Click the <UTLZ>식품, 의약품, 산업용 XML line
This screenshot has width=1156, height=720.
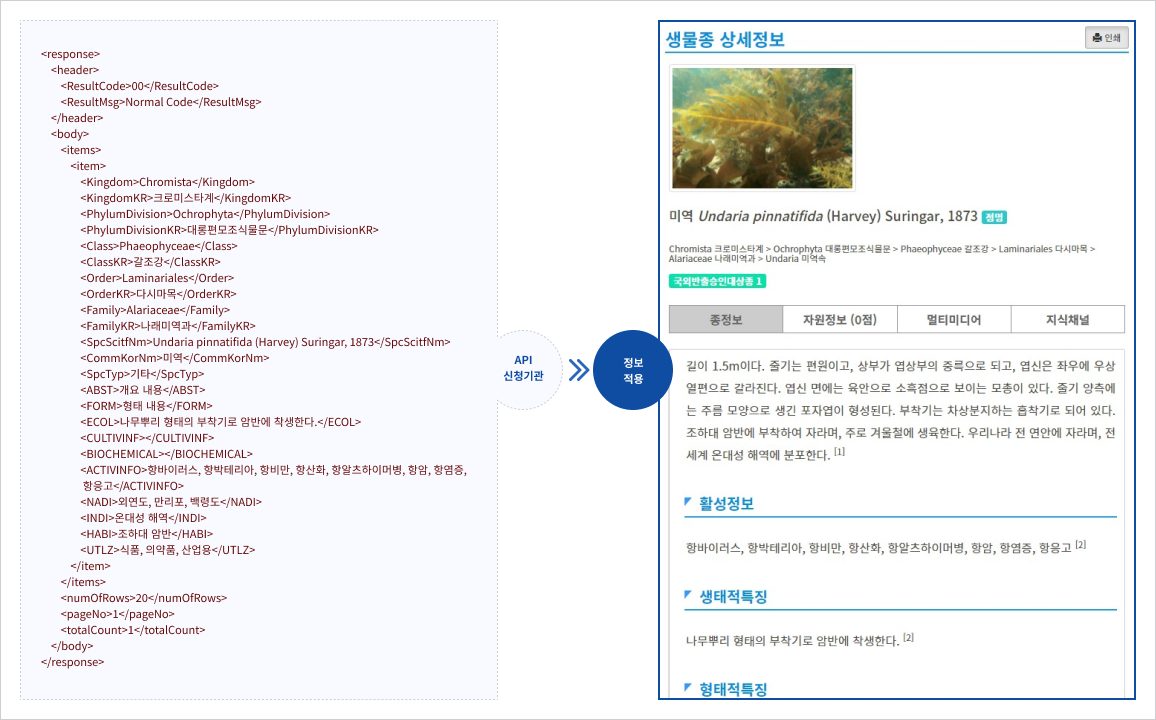point(168,551)
